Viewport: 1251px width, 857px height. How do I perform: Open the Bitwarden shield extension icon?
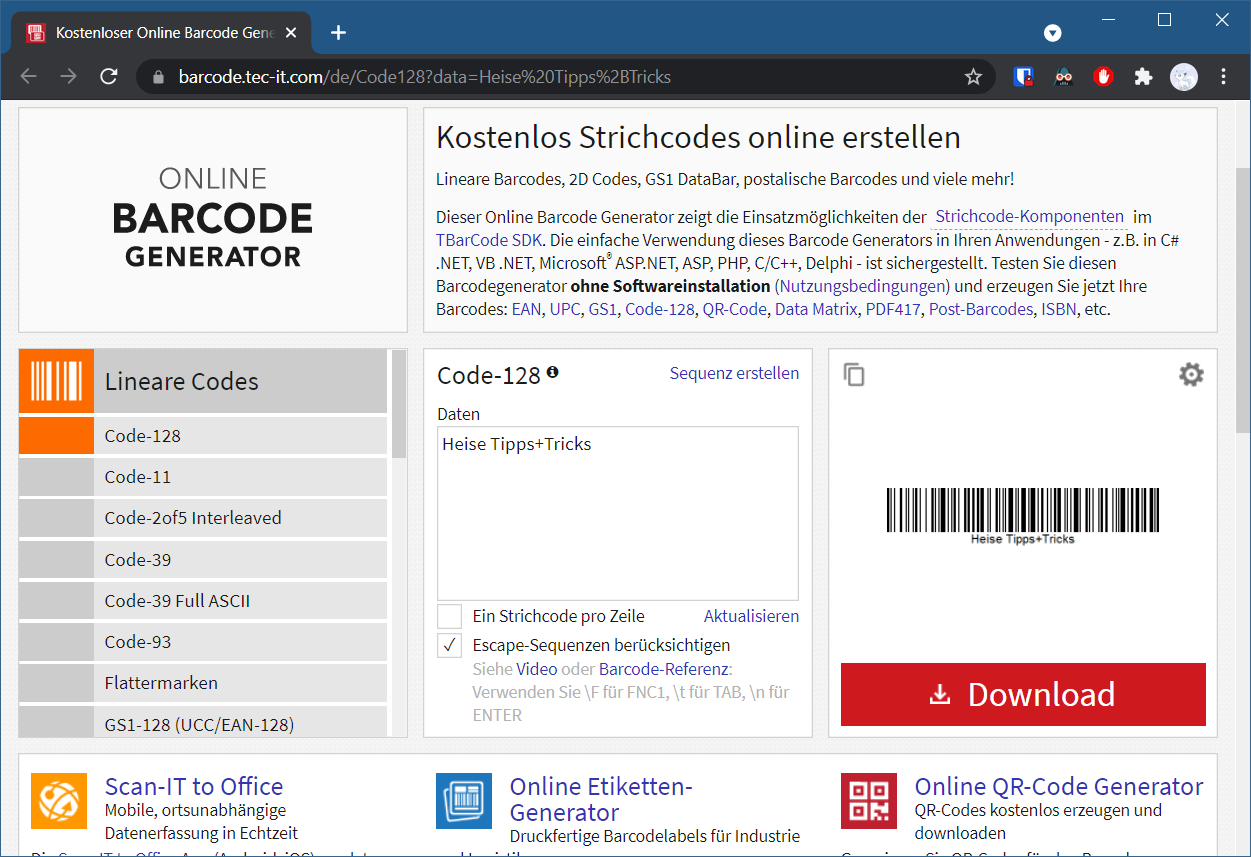pos(1023,77)
